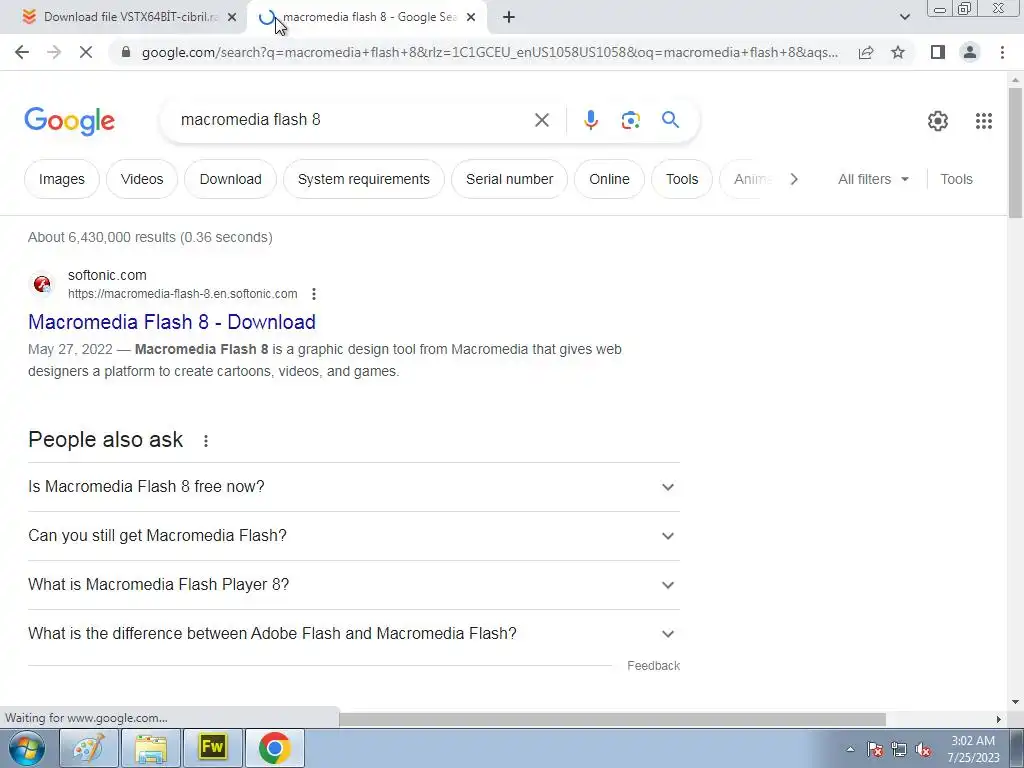Screen dimensions: 1024x768
Task: Click the network tray icon
Action: 899,750
